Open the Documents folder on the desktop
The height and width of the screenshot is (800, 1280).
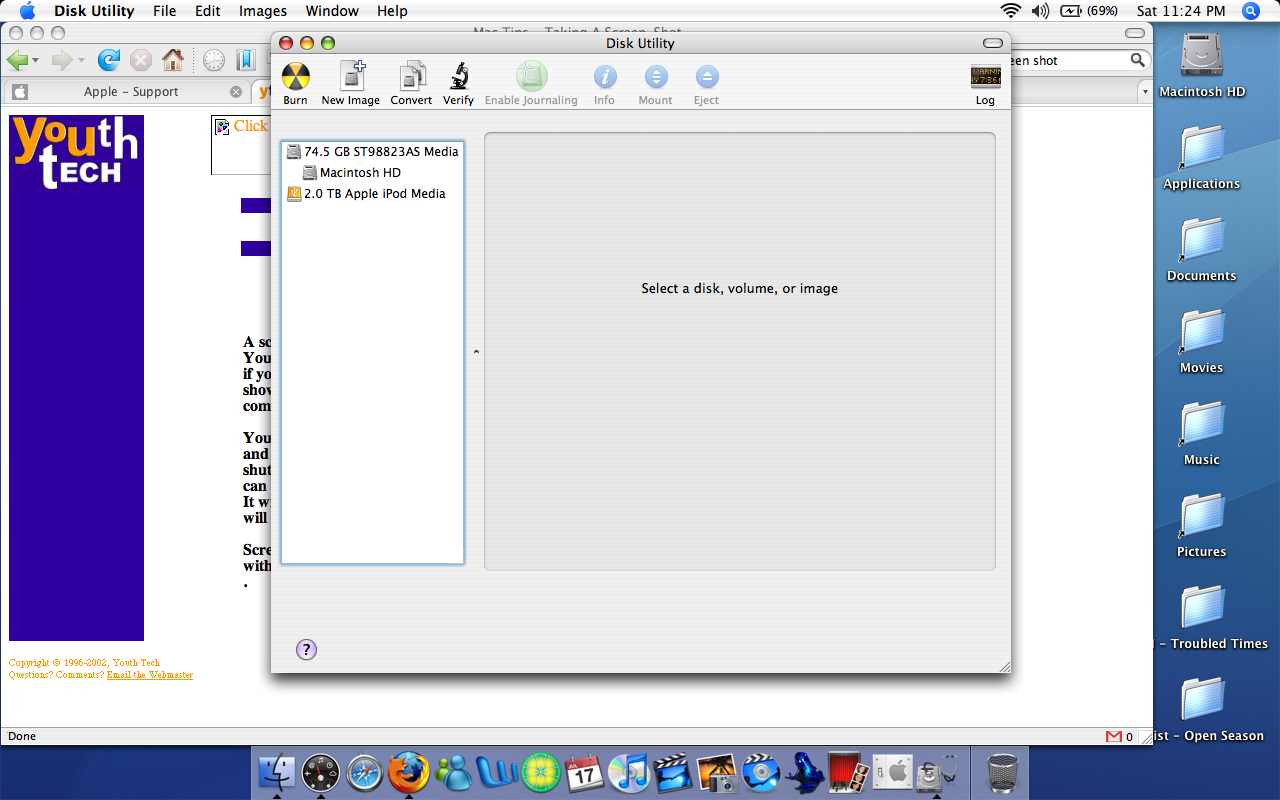tap(1202, 240)
